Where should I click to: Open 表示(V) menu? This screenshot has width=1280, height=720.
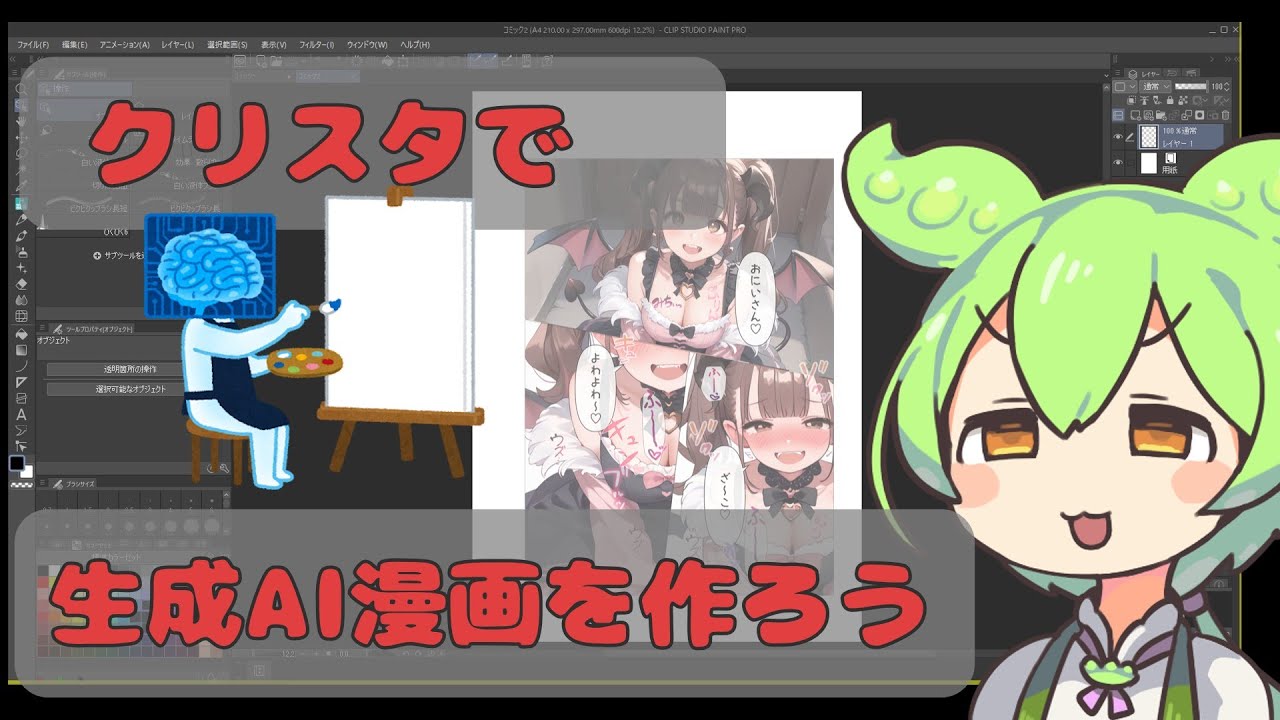[274, 45]
